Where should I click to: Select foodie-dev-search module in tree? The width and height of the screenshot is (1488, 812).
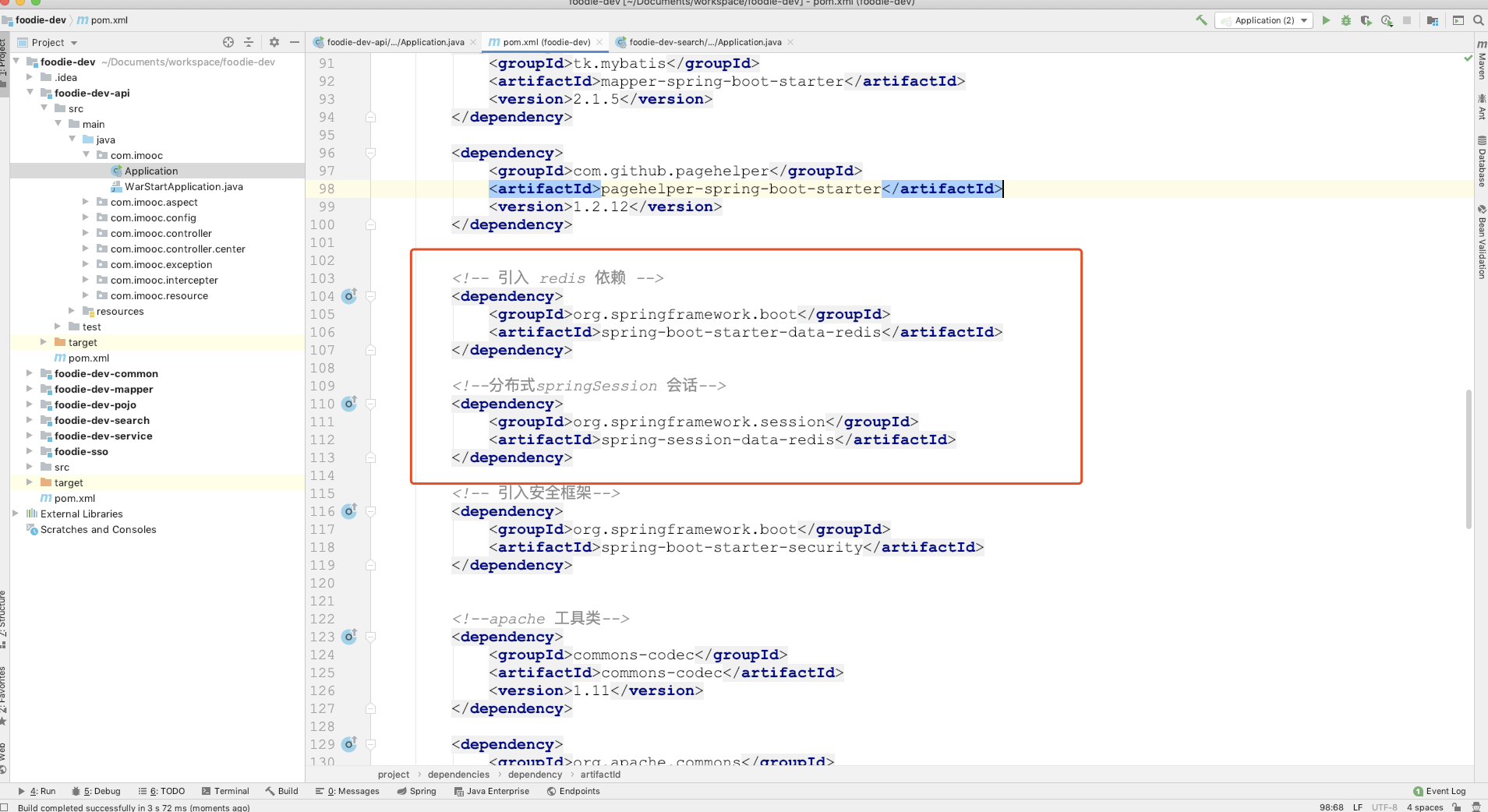pos(102,420)
